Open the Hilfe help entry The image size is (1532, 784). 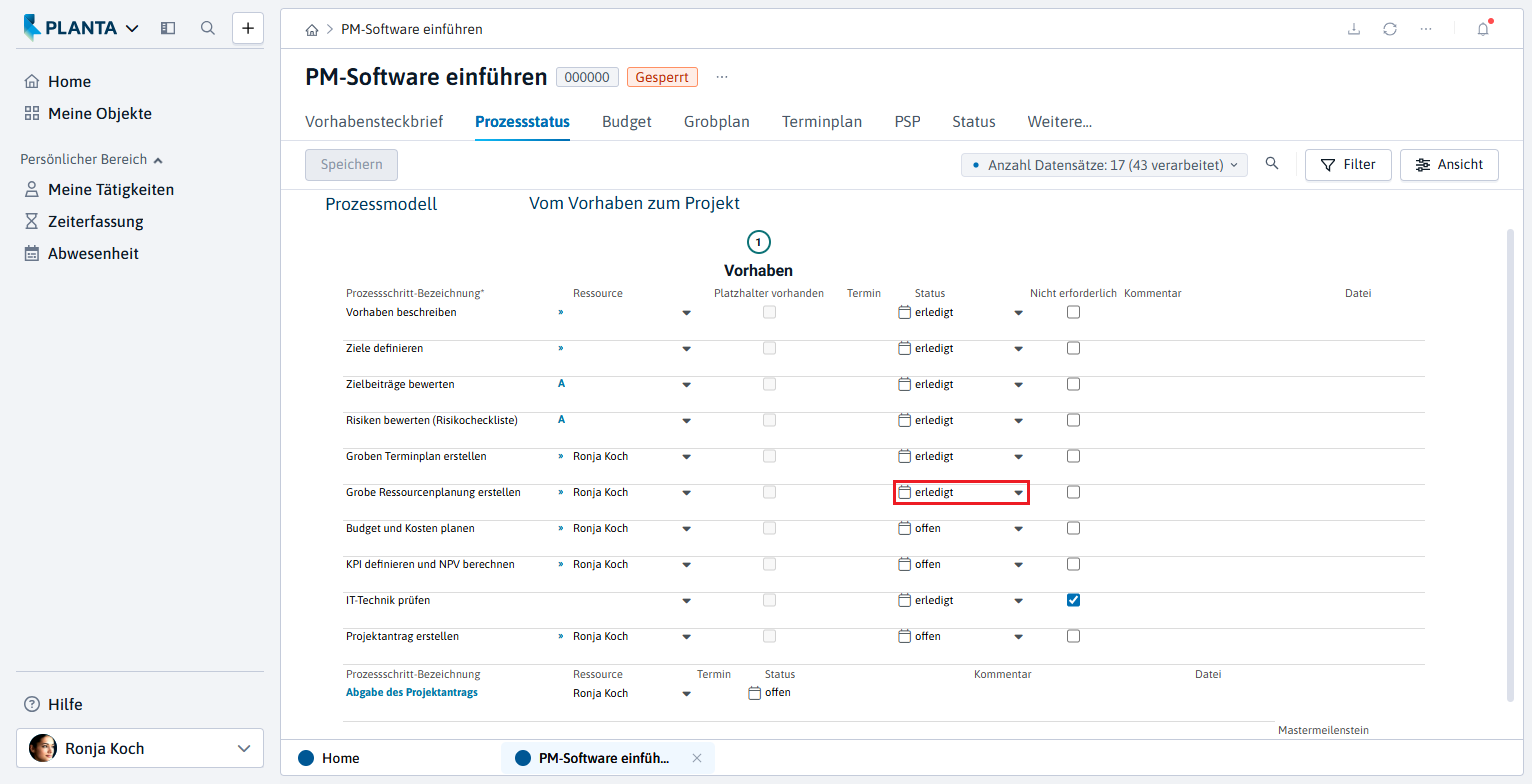(x=54, y=704)
